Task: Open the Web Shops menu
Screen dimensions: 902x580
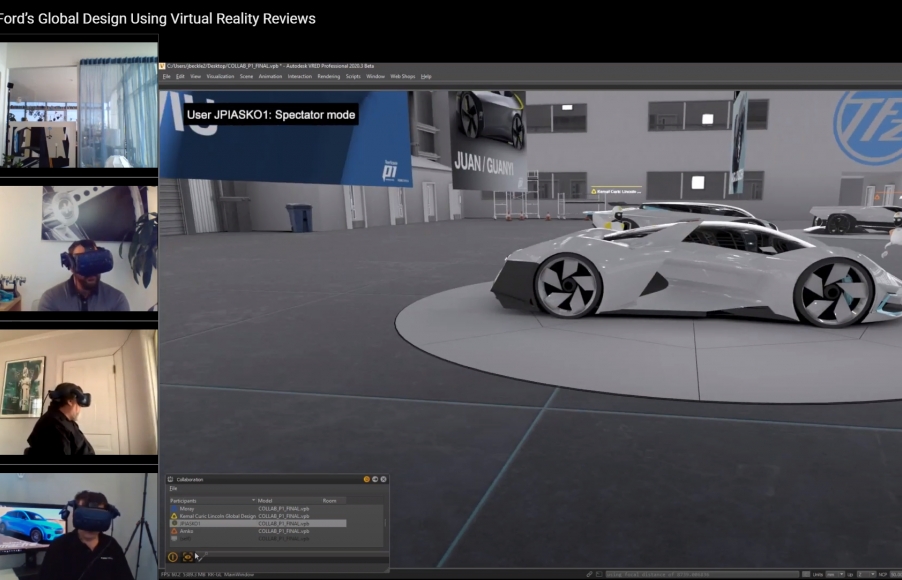Action: click(403, 77)
